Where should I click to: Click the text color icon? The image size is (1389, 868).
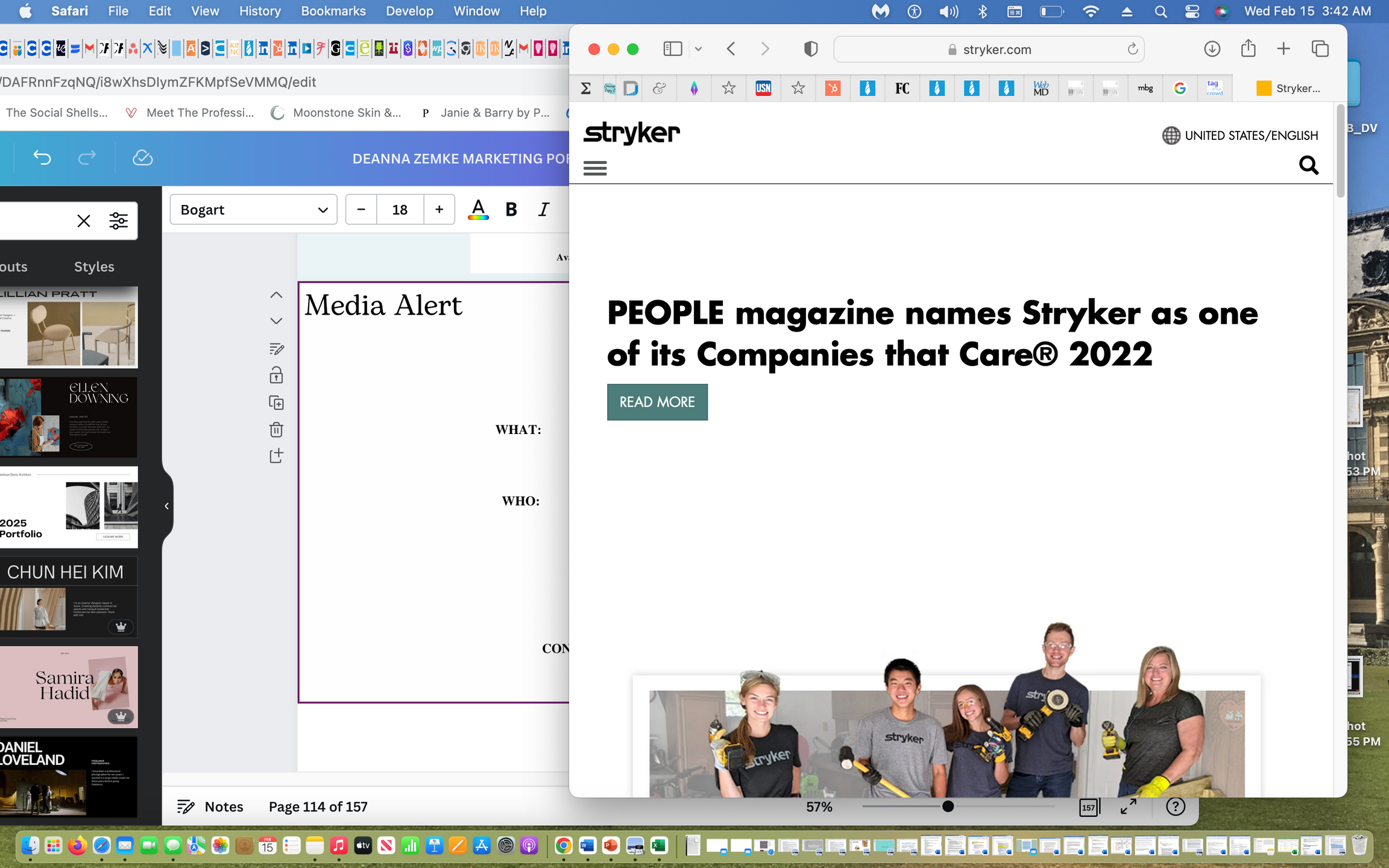478,210
